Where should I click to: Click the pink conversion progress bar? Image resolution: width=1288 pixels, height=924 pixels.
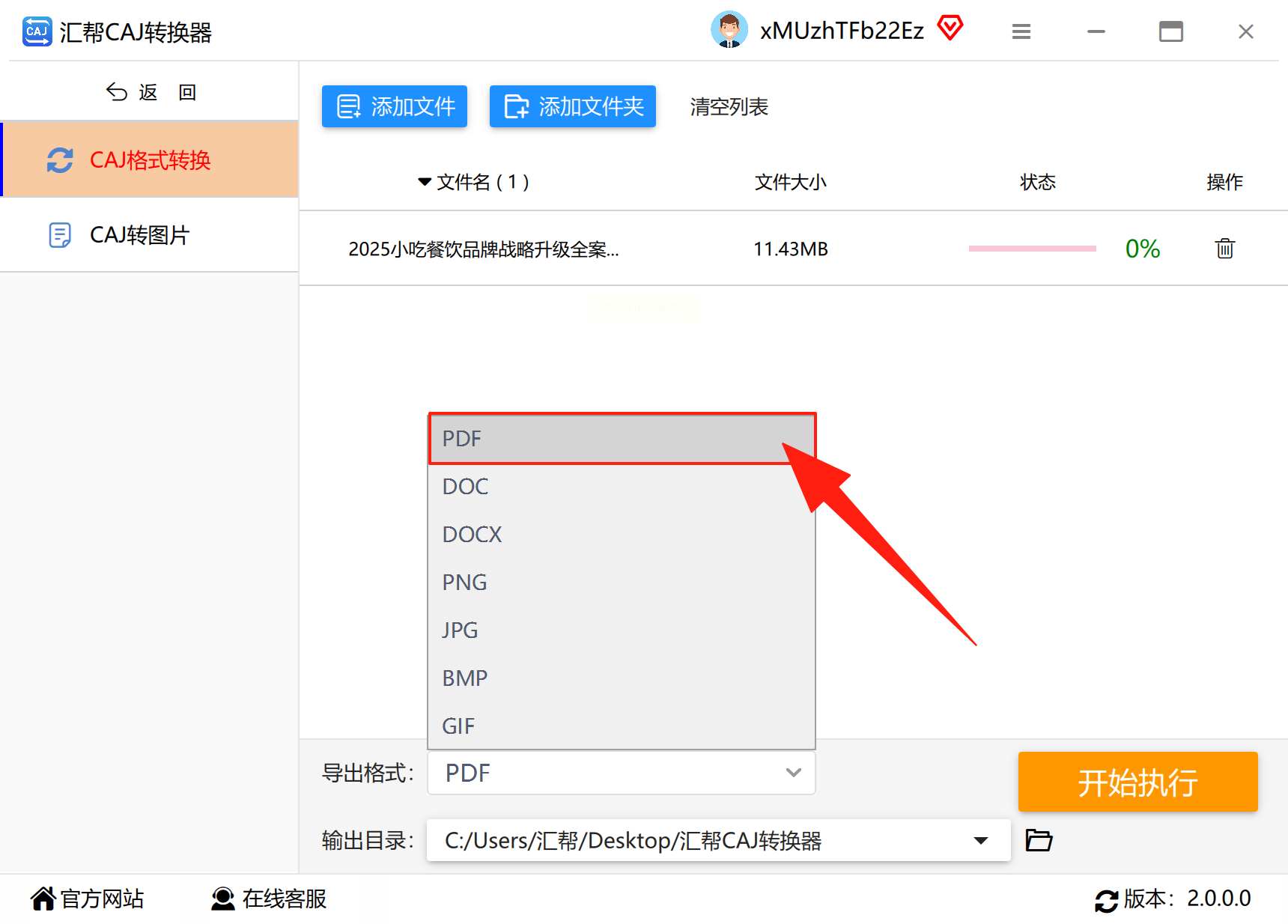[x=1032, y=249]
